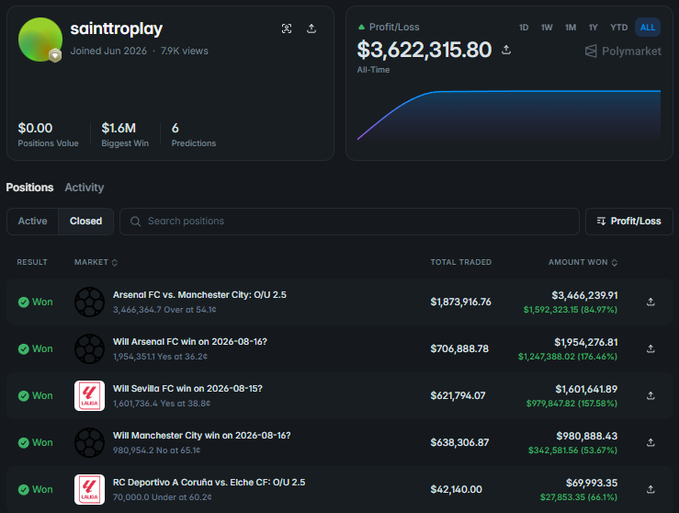Click the Won checkmark on the Sevilla FC row
Viewport: 679px width, 513px height.
point(24,396)
